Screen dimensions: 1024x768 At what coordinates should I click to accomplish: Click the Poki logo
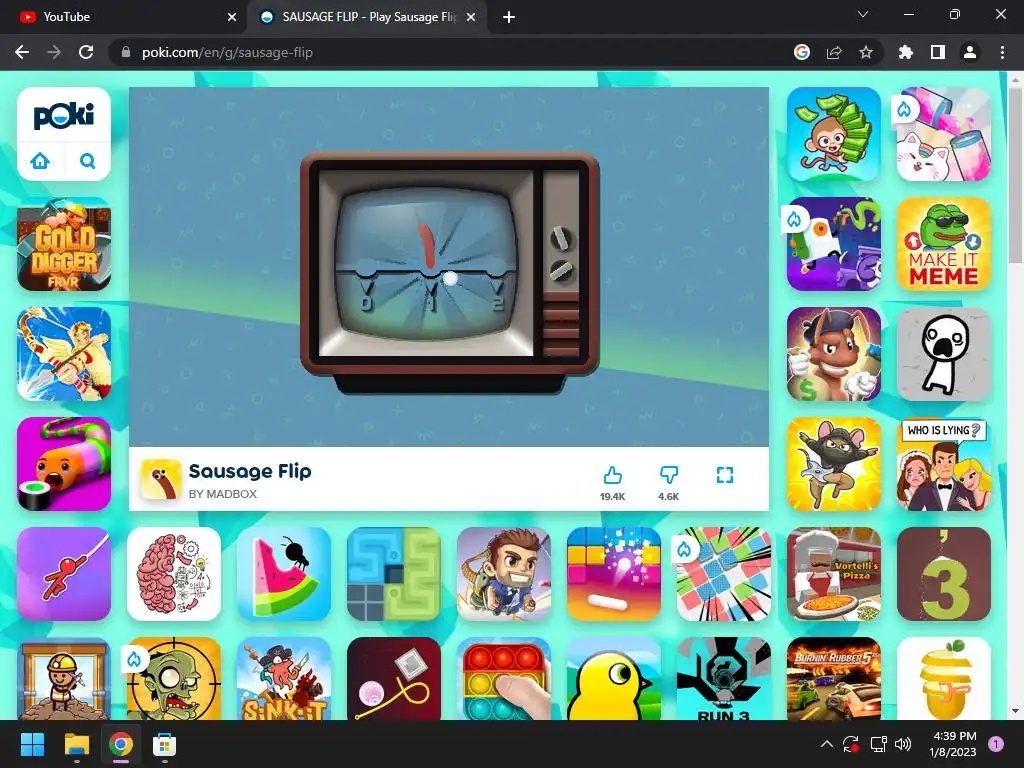[x=64, y=116]
